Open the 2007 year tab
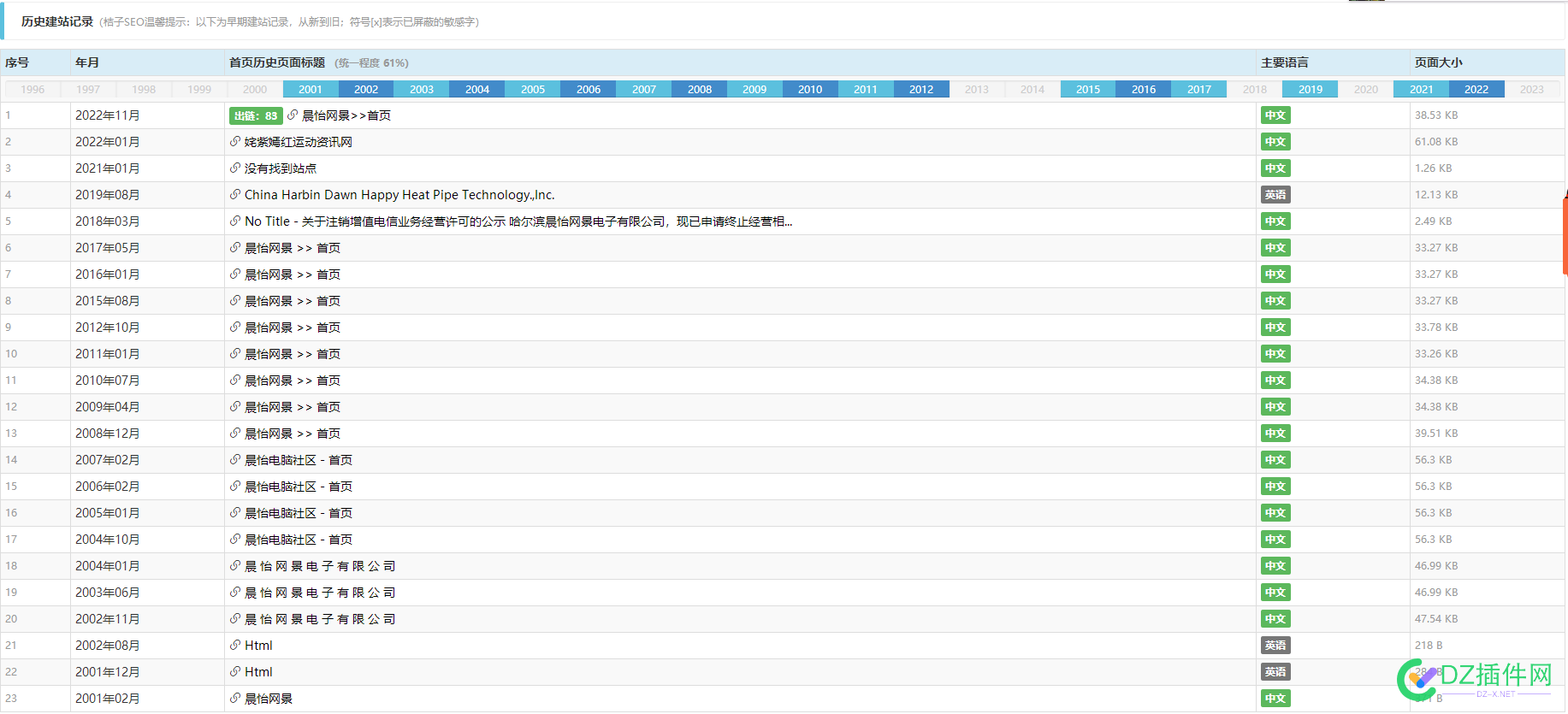Image resolution: width=1568 pixels, height=714 pixels. [x=644, y=89]
